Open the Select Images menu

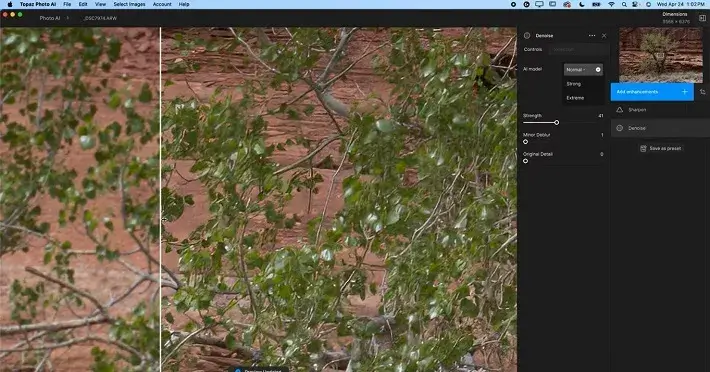point(129,4)
